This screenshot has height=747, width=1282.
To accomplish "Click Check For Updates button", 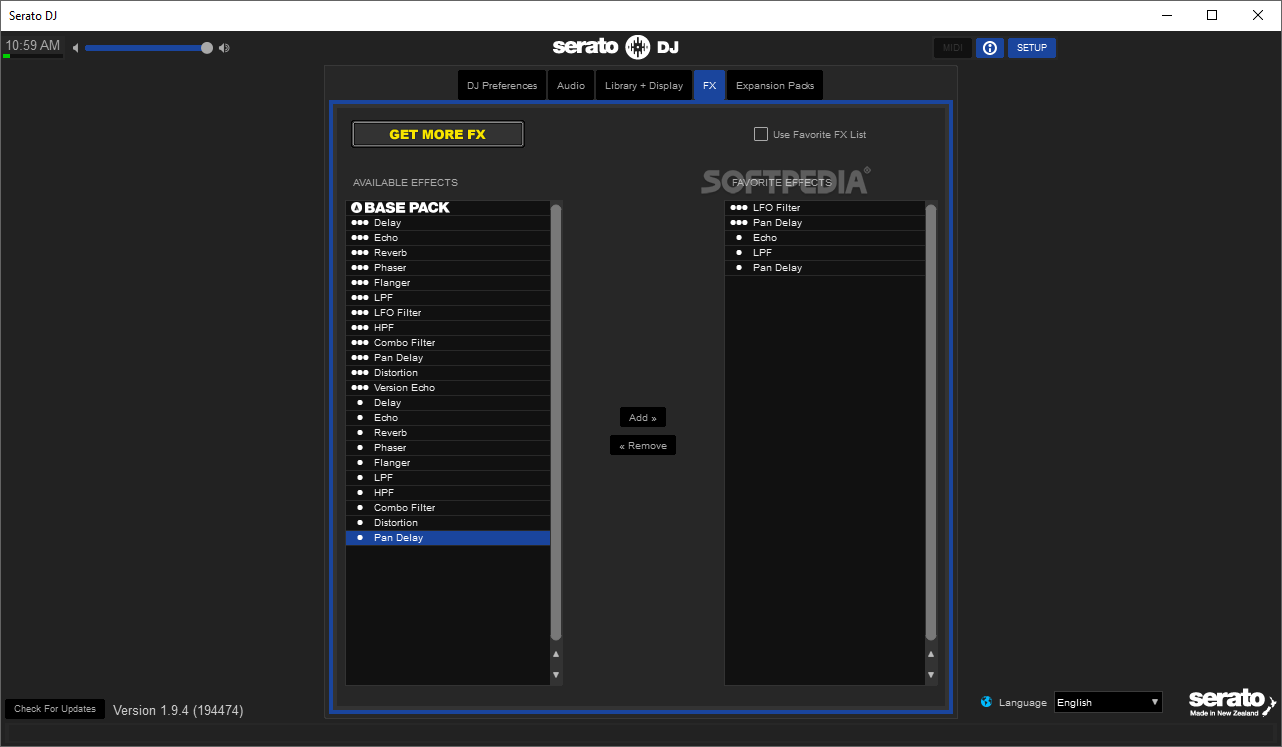I will click(x=55, y=709).
